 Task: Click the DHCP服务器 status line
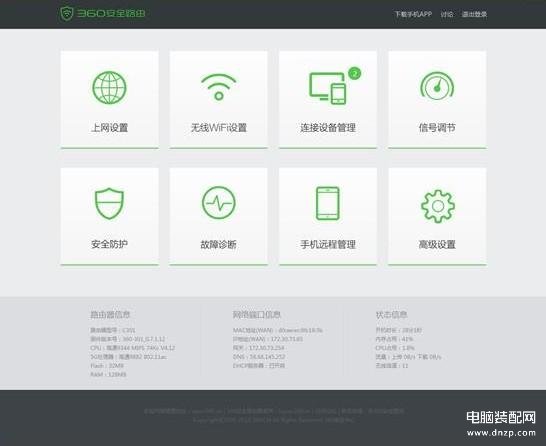[259, 366]
